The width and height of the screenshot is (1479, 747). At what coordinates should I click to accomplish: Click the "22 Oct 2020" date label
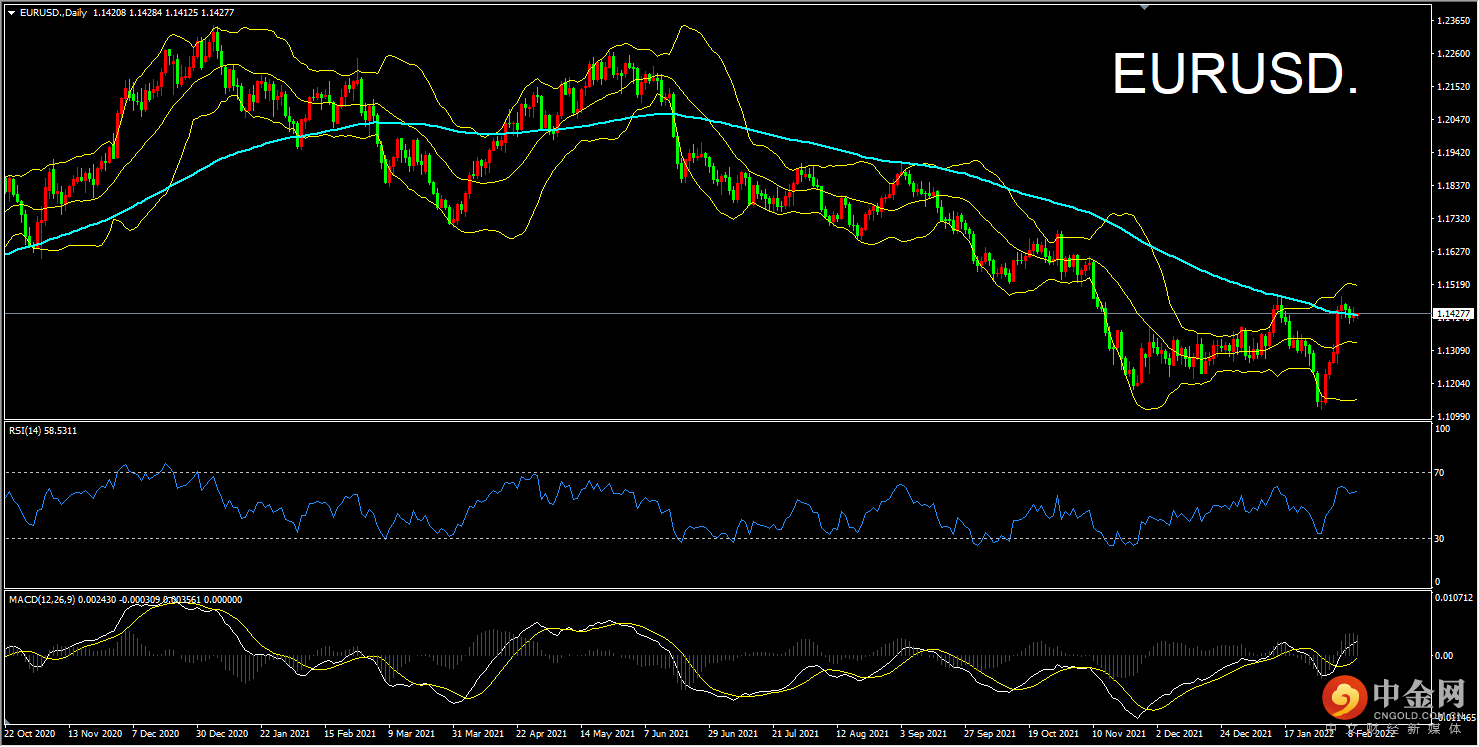pyautogui.click(x=30, y=733)
